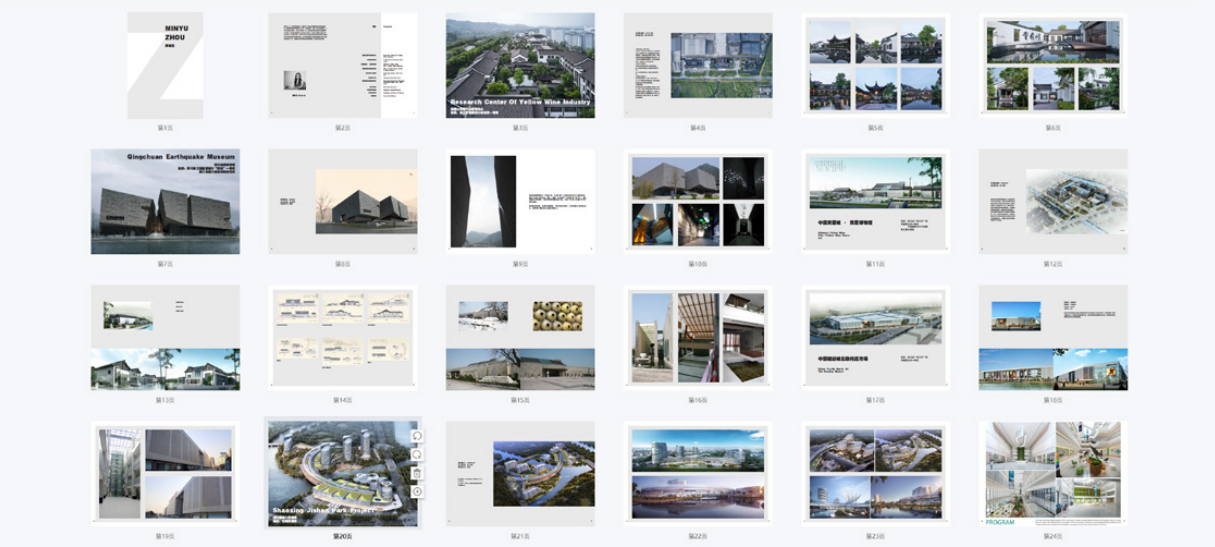Click the '第20页' page label
This screenshot has height=547, width=1215.
(x=343, y=536)
